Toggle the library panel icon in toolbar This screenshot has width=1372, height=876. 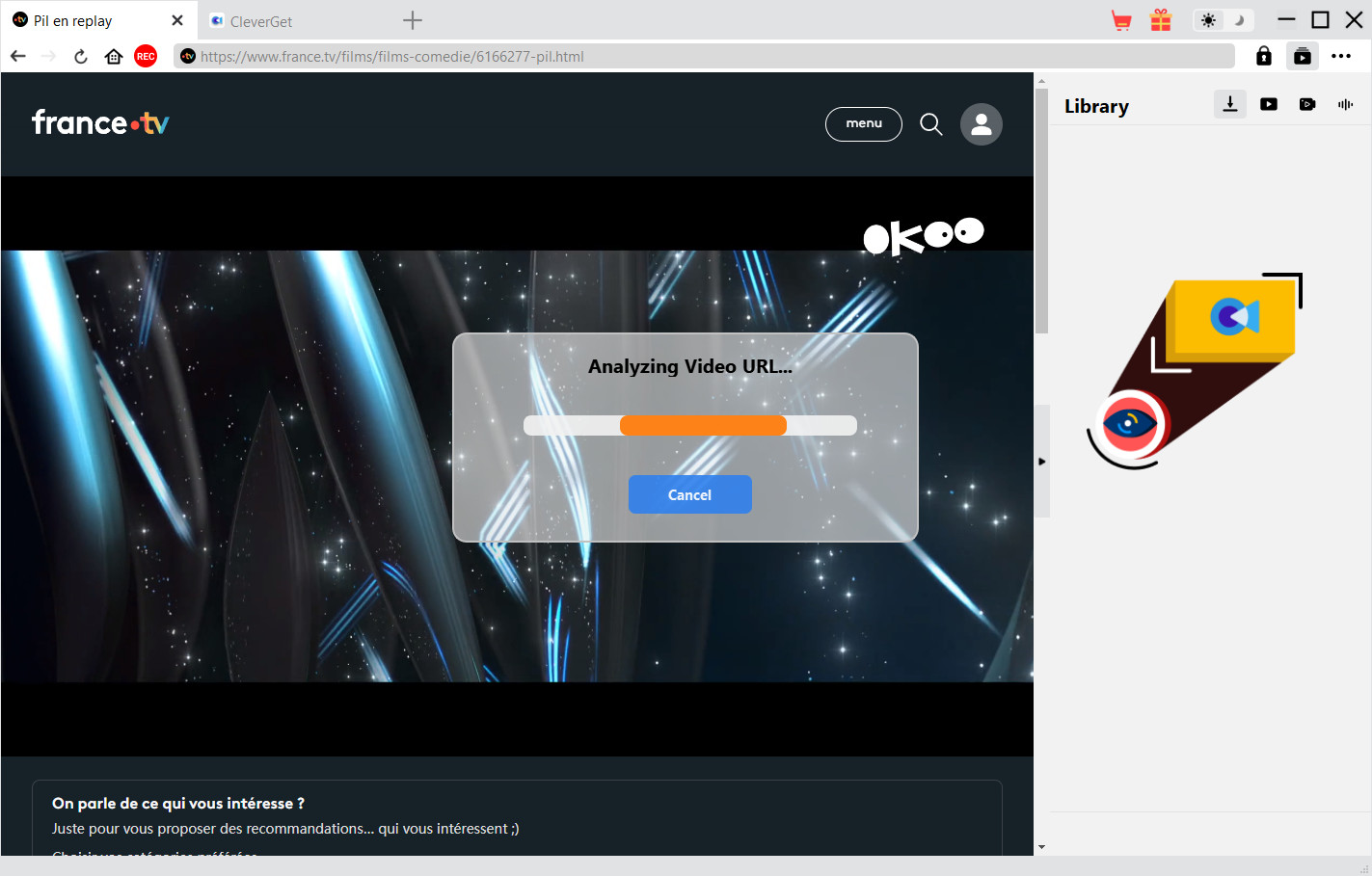coord(1303,56)
